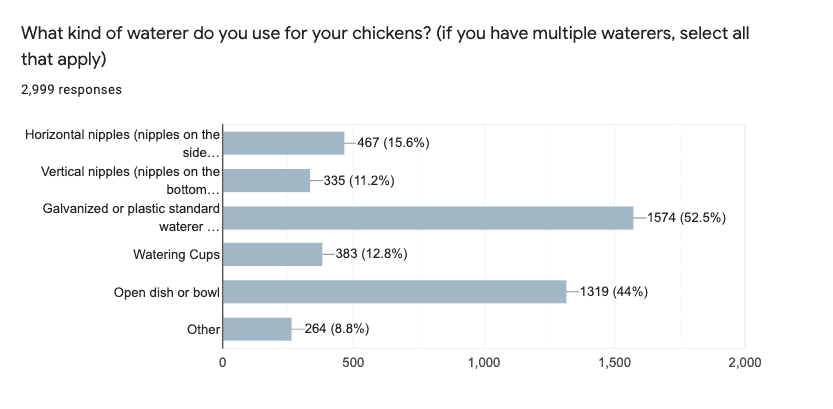Click the 500 x-axis tick label

(x=353, y=363)
